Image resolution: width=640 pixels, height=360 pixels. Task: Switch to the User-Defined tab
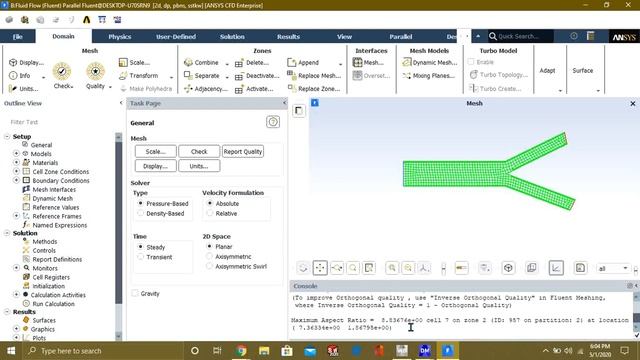[176, 36]
